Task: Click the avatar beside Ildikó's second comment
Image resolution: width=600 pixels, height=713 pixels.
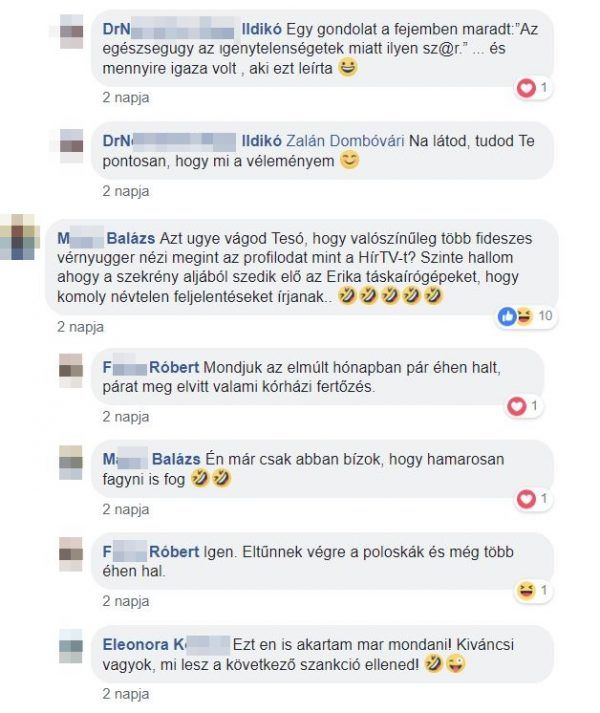Action: (71, 146)
